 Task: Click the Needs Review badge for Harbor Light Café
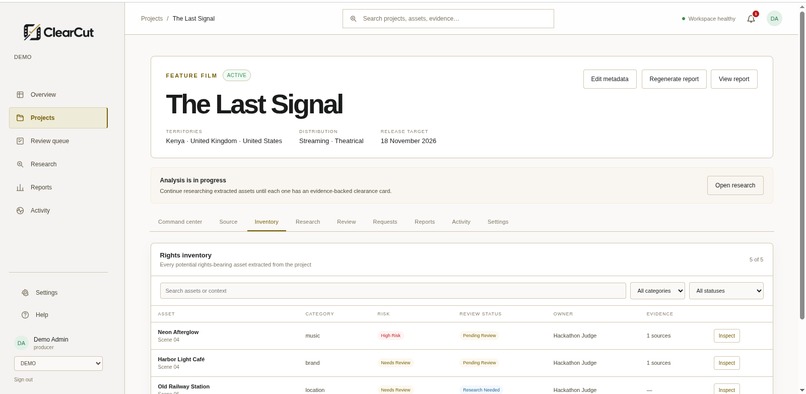(395, 363)
